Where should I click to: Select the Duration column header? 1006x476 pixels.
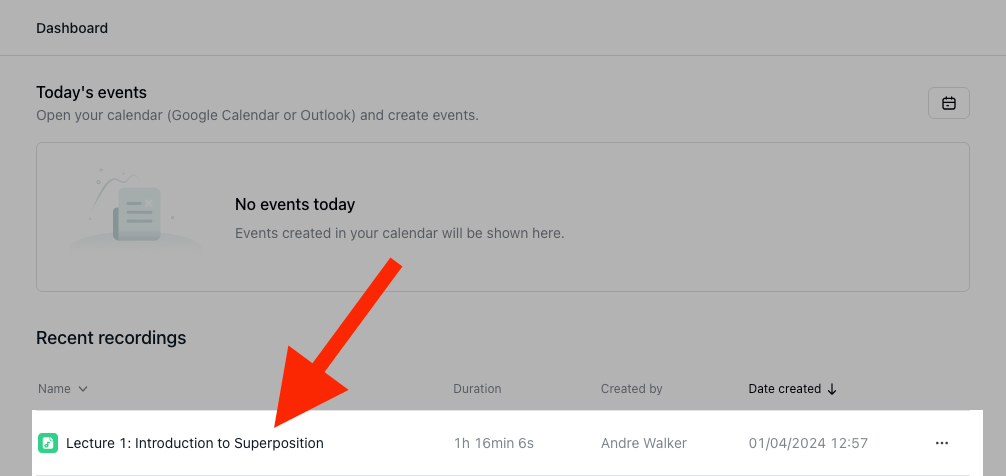(477, 389)
